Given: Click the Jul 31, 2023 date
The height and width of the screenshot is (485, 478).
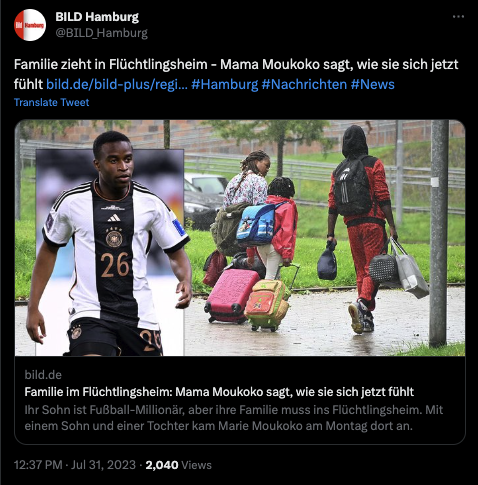Looking at the screenshot, I should point(103,465).
